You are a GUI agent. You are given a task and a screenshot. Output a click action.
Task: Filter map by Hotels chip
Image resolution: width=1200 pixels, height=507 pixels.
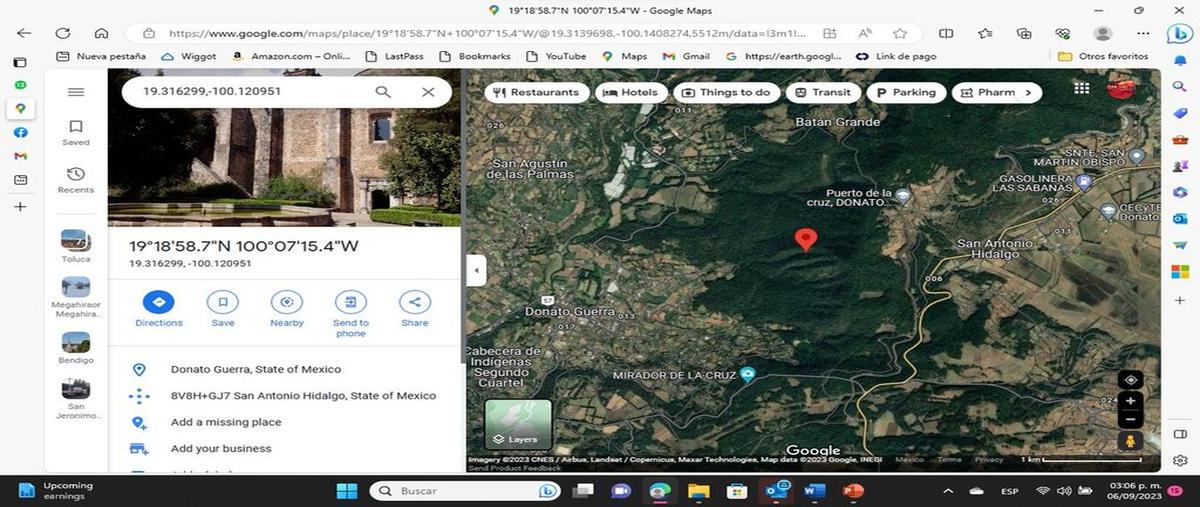(633, 92)
